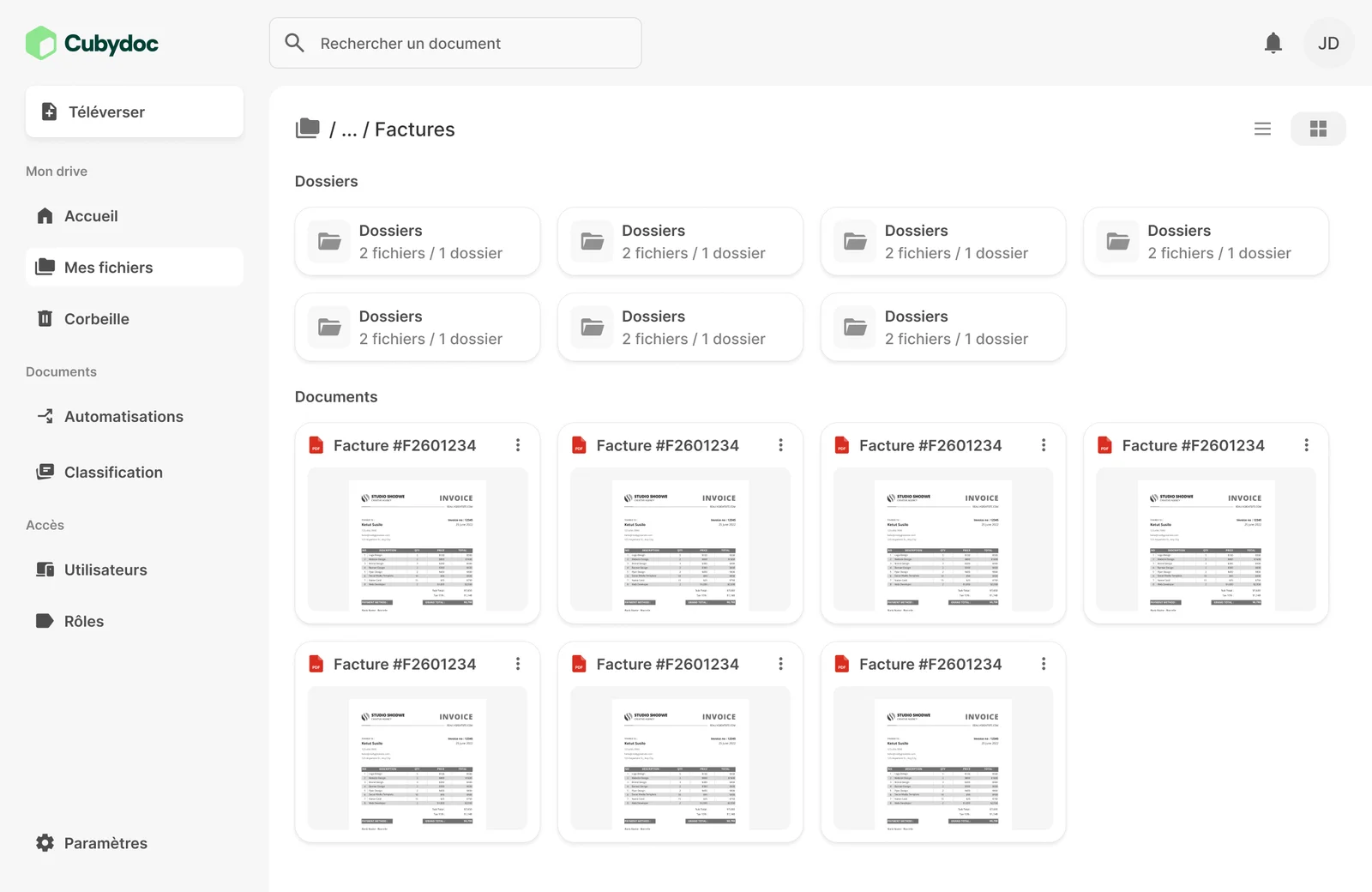This screenshot has height=892, width=1372.
Task: Open Automatisations in the sidebar
Action: [135, 417]
